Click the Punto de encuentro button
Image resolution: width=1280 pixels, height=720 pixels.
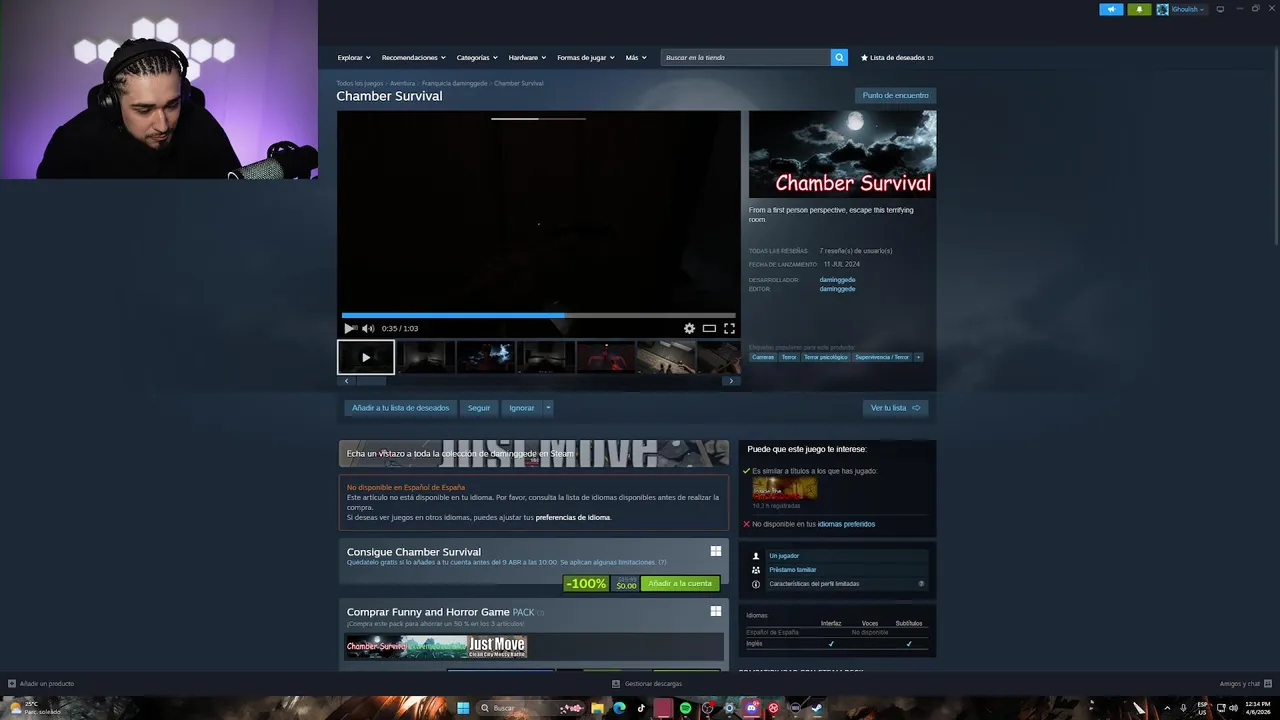click(x=895, y=95)
